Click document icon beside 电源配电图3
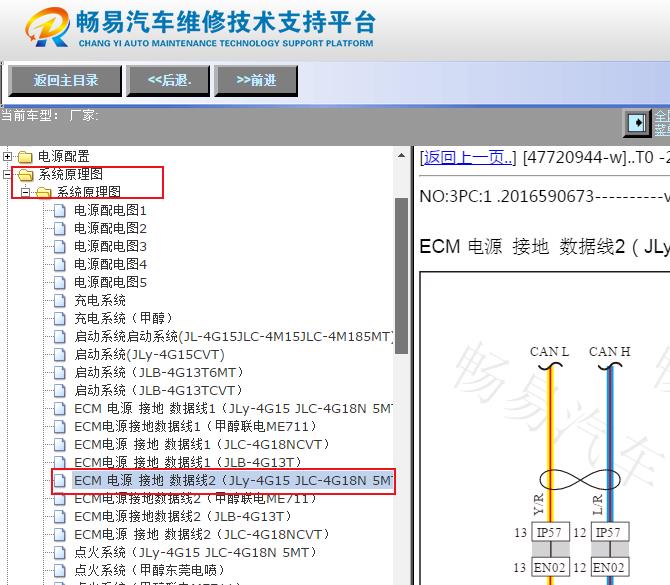The height and width of the screenshot is (585, 670). 60,246
